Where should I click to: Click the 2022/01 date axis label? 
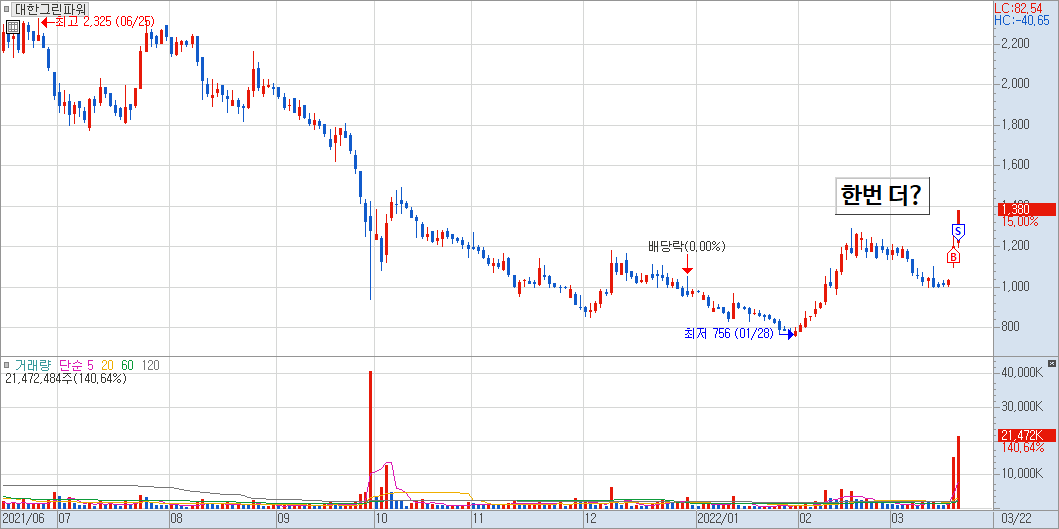(x=717, y=519)
